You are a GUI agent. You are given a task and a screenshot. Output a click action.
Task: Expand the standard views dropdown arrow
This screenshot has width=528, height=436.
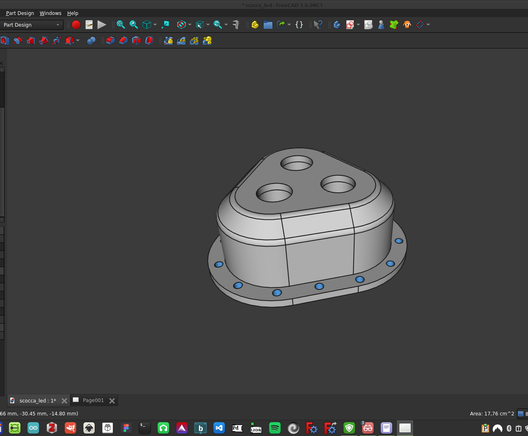(155, 25)
